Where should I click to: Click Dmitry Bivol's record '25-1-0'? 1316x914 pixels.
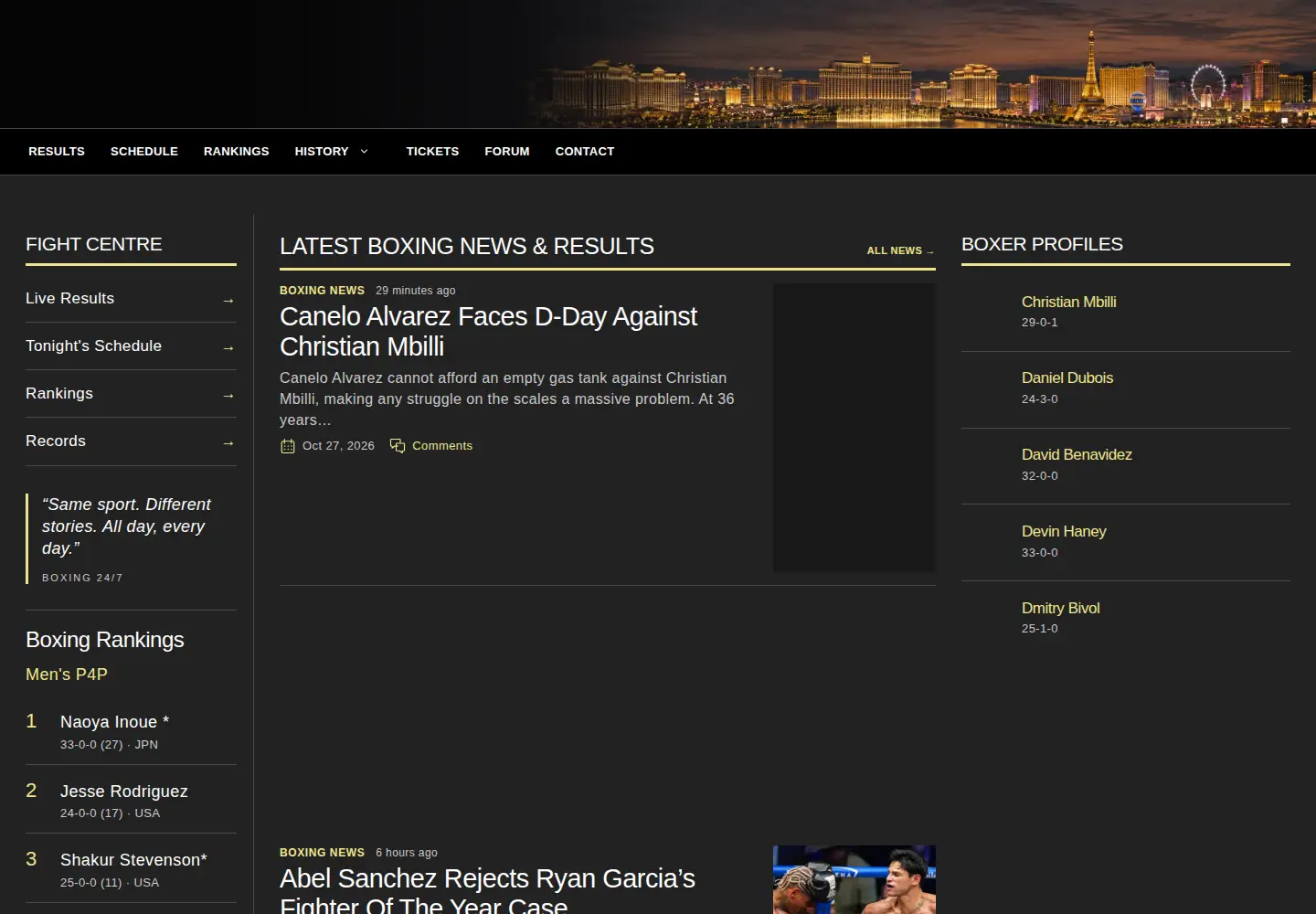[x=1040, y=629]
